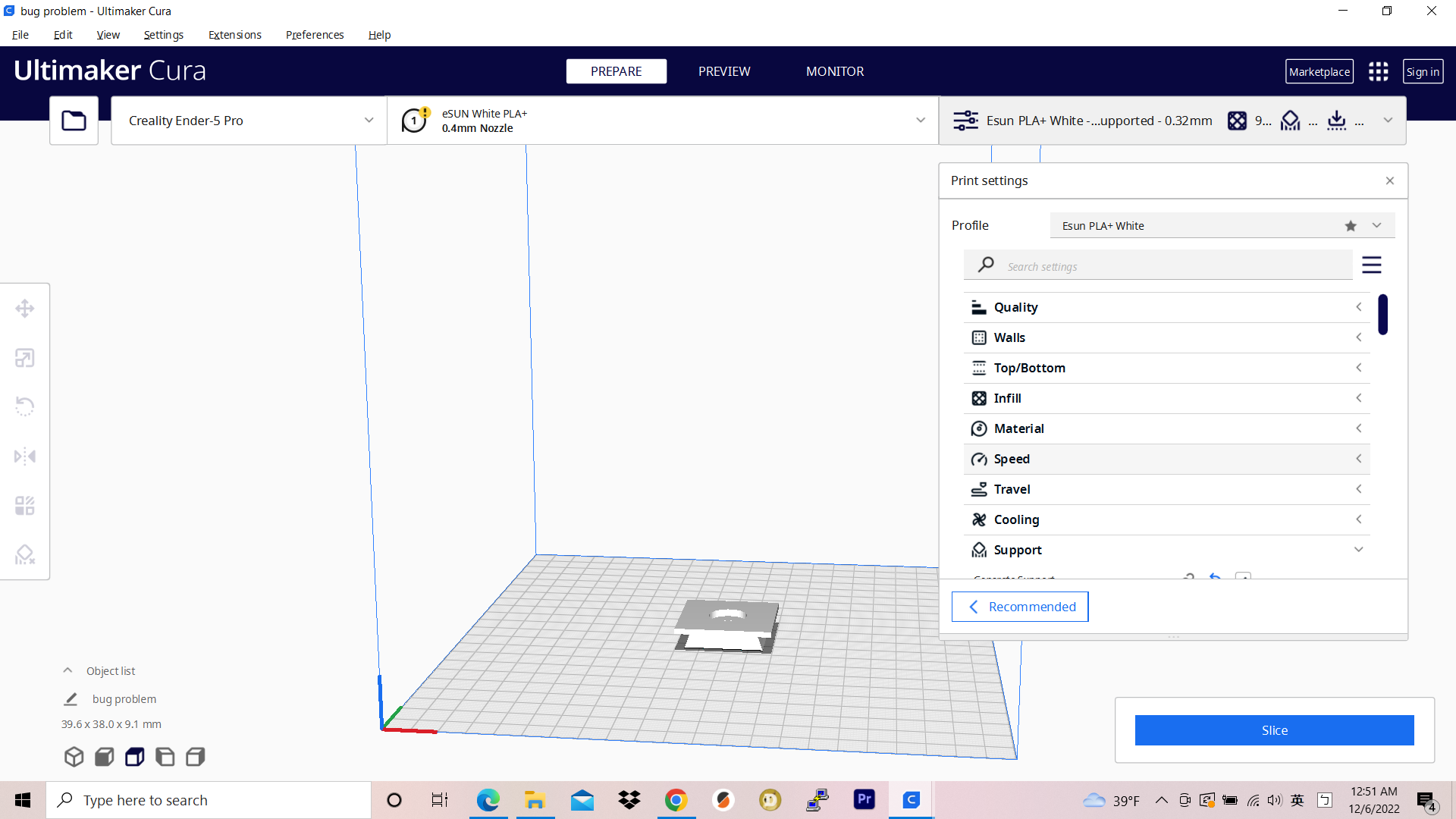
Task: Open file folder icon
Action: tap(74, 121)
